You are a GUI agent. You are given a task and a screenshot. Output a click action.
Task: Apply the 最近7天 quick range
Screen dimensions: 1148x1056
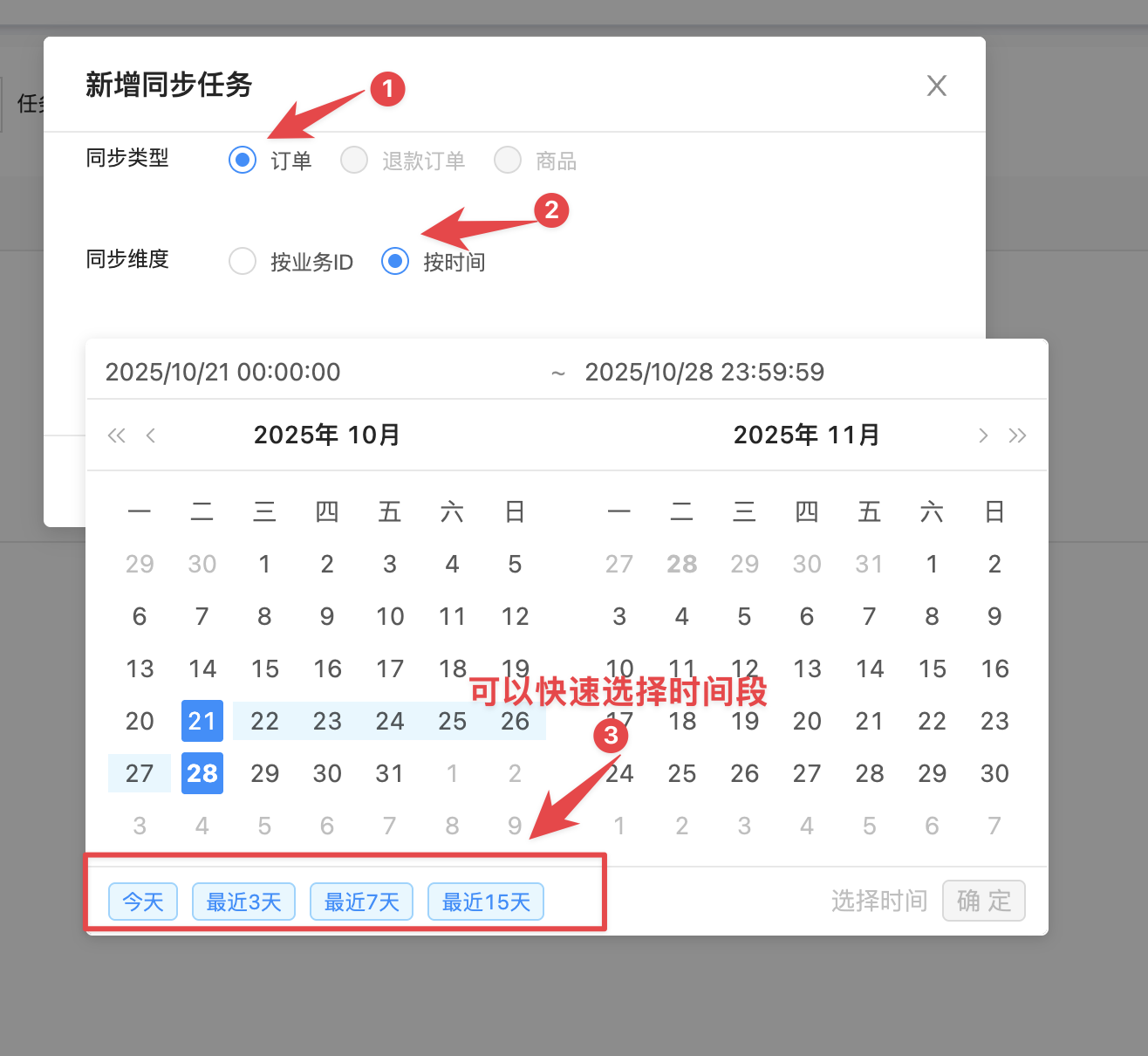coord(361,902)
